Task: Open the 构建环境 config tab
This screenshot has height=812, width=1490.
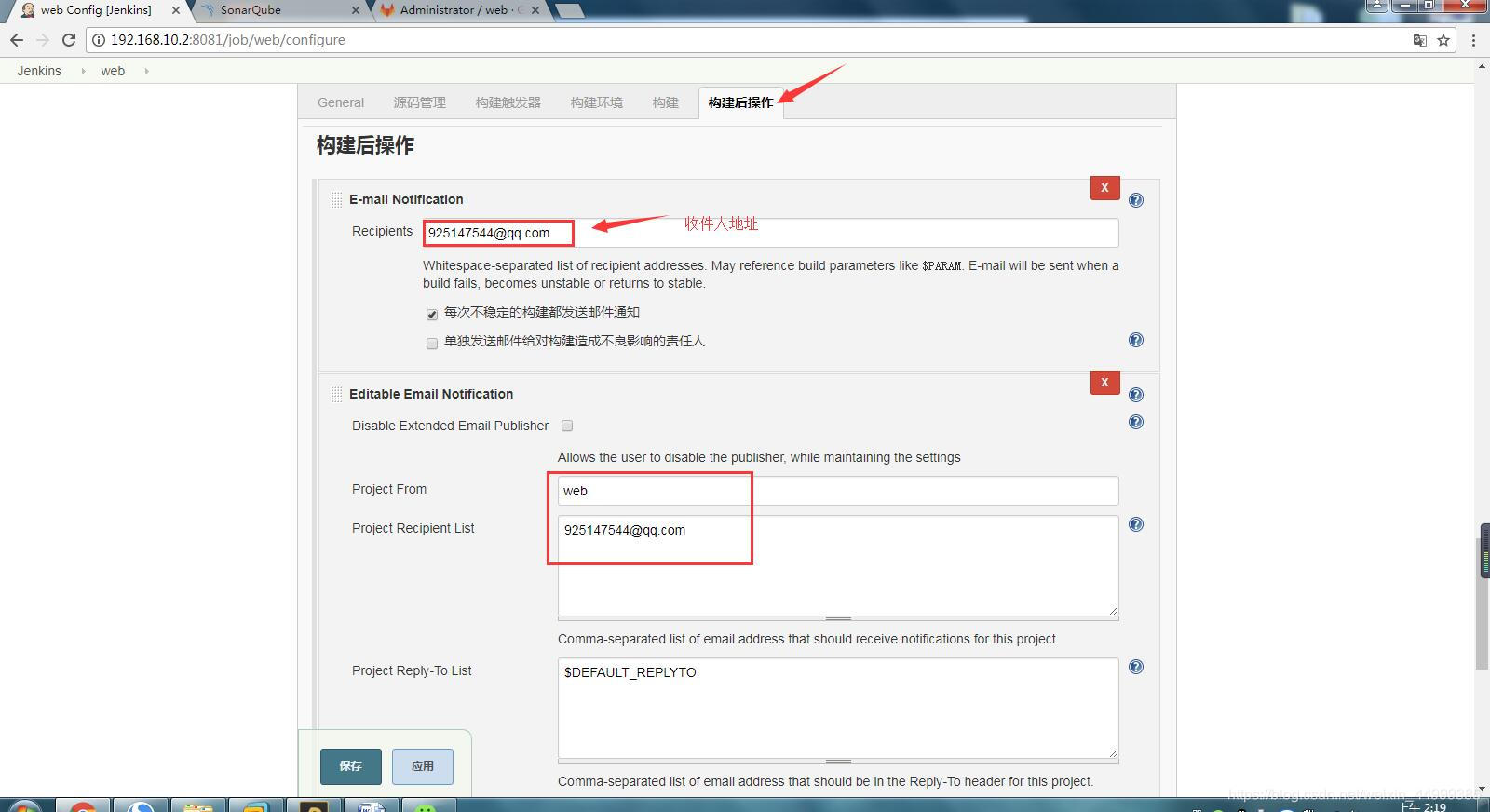Action: [x=596, y=102]
